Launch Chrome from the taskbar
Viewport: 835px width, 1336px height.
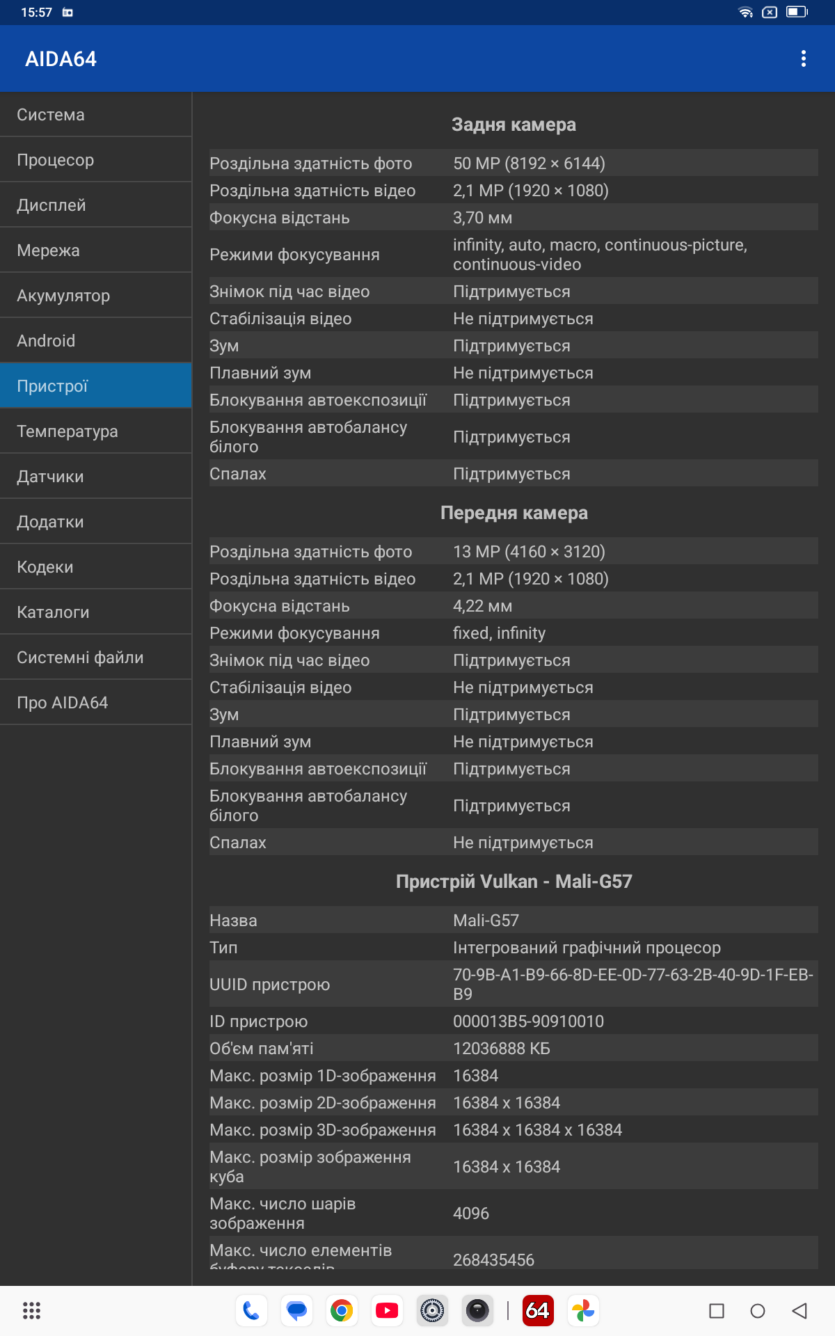tap(342, 1310)
